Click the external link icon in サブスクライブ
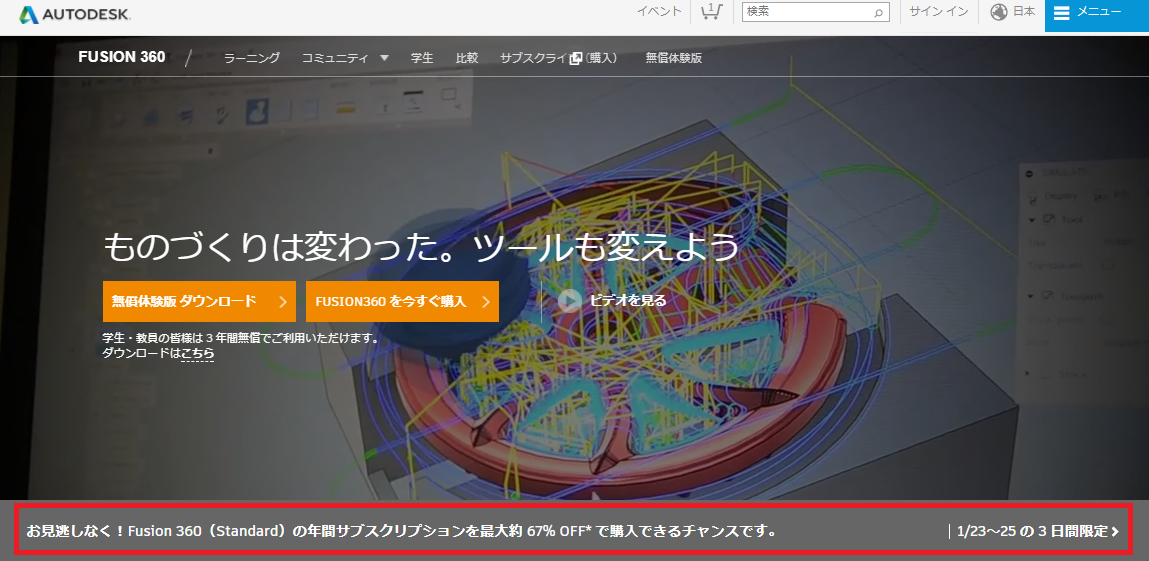 576,58
